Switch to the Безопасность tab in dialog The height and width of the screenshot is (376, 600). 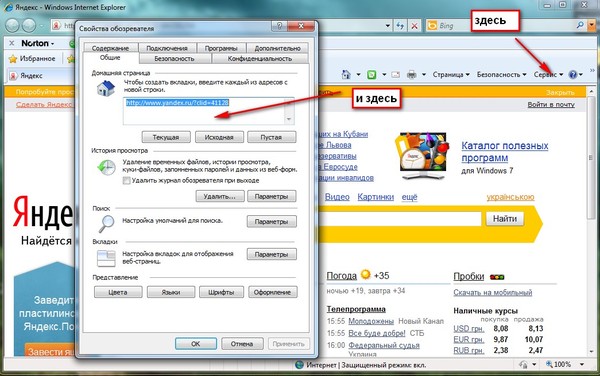pyautogui.click(x=174, y=59)
